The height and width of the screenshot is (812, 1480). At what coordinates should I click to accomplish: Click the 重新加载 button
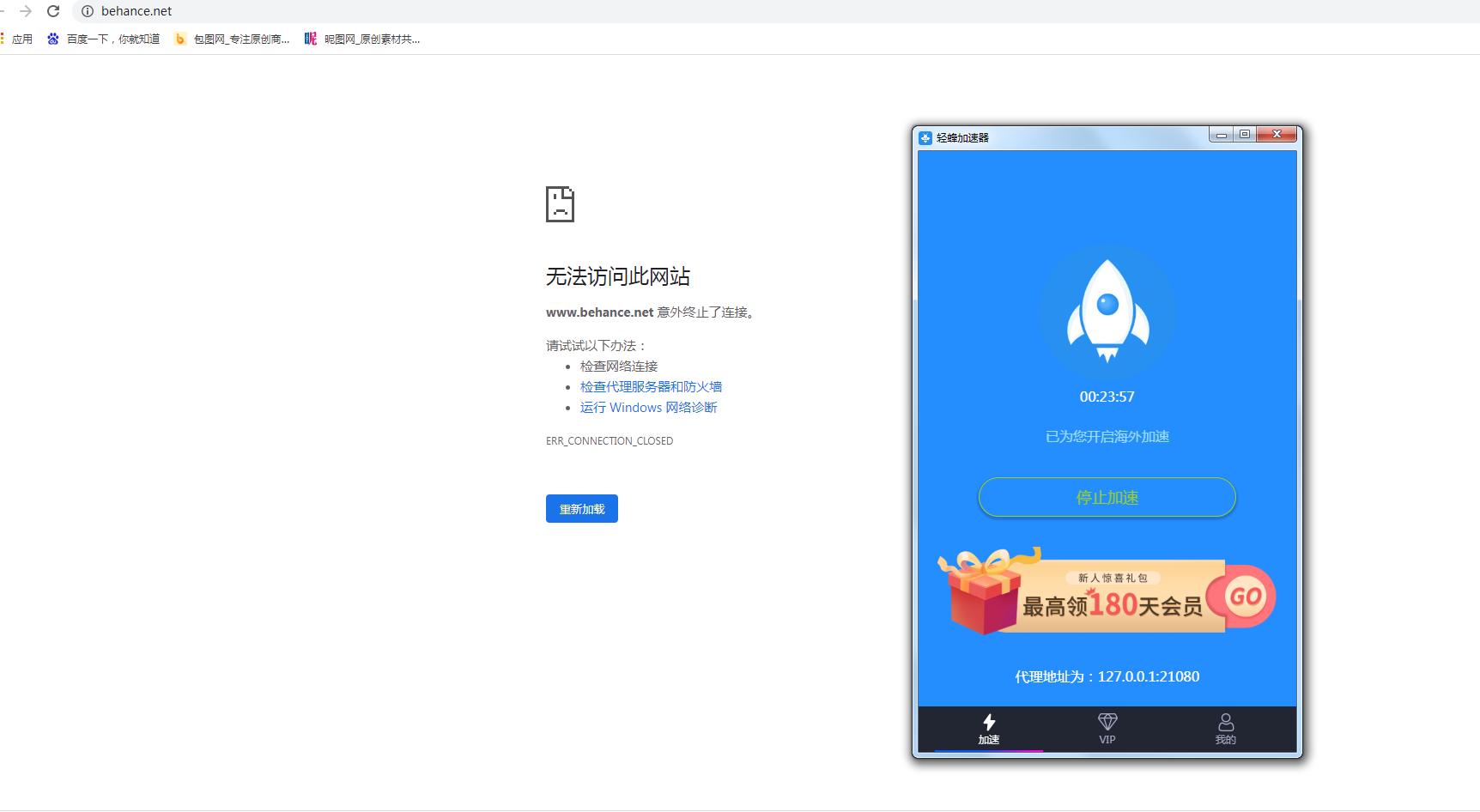[582, 509]
